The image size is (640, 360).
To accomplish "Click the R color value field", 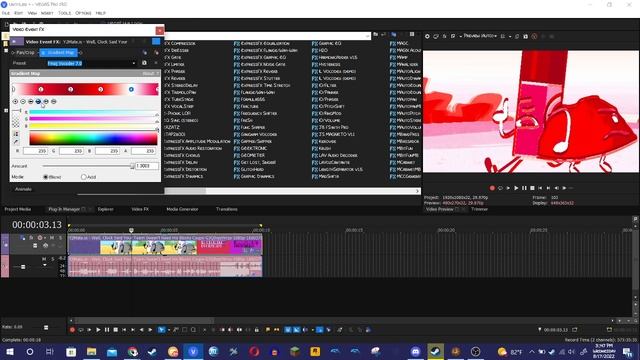I will pos(36,151).
